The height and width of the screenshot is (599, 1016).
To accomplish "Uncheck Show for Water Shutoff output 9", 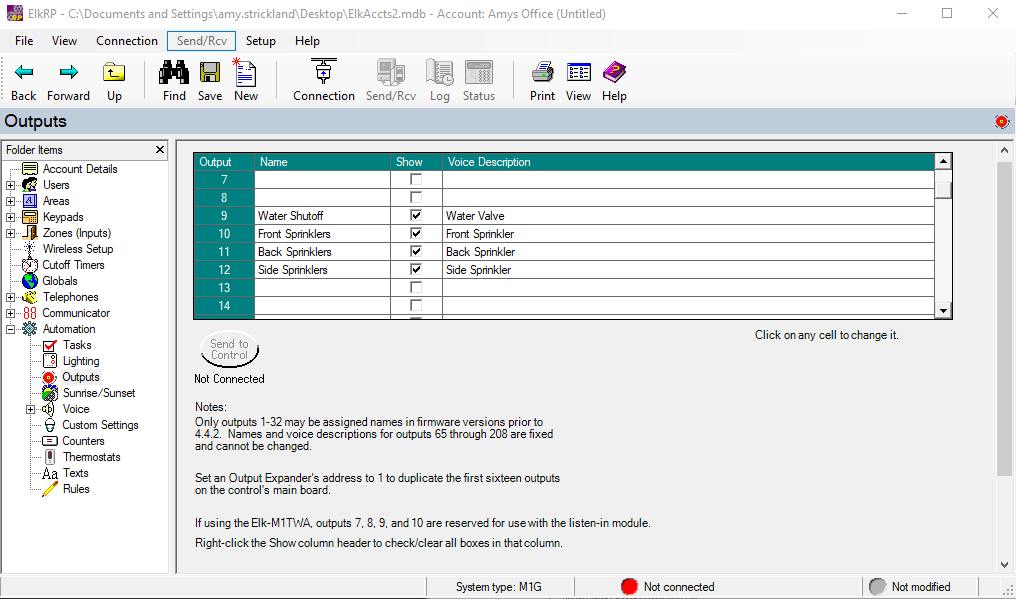I will coord(416,216).
